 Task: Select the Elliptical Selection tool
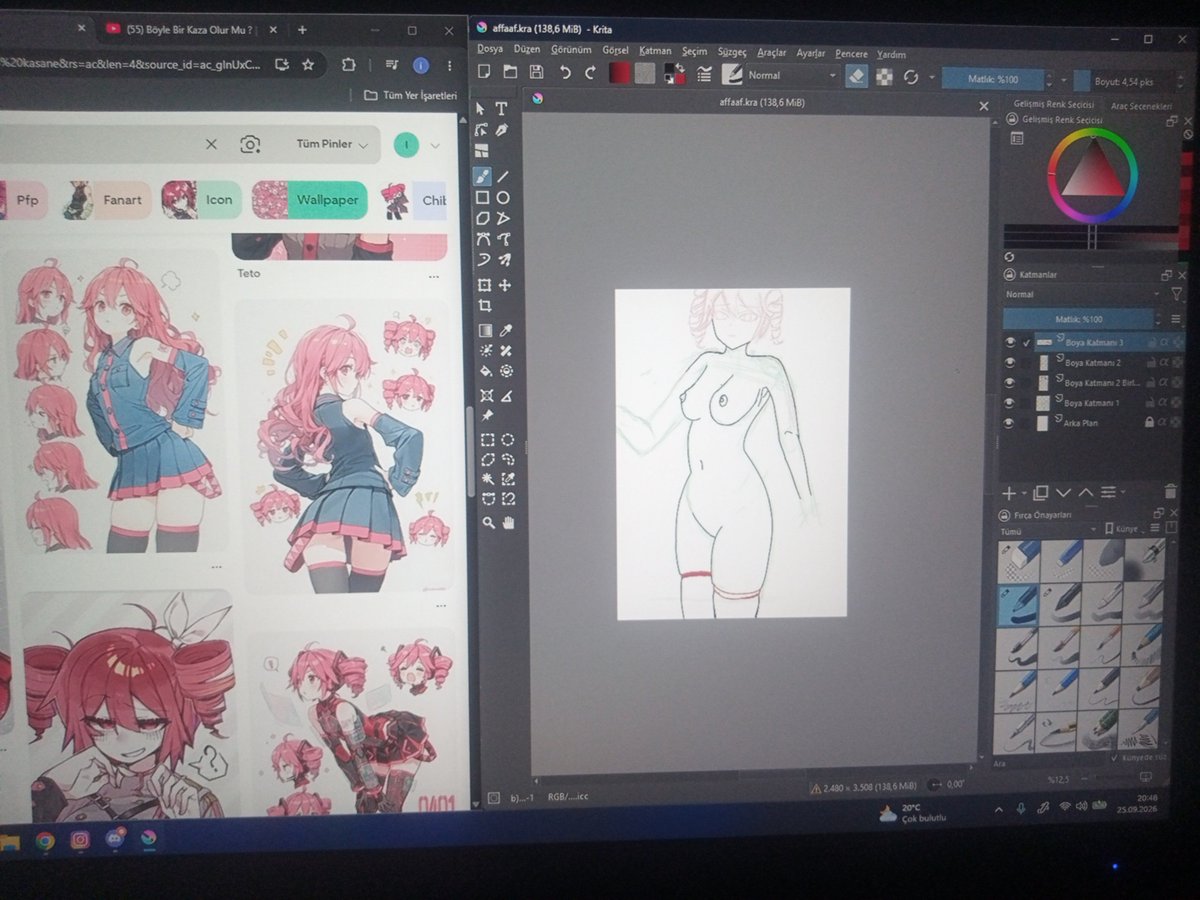point(508,440)
